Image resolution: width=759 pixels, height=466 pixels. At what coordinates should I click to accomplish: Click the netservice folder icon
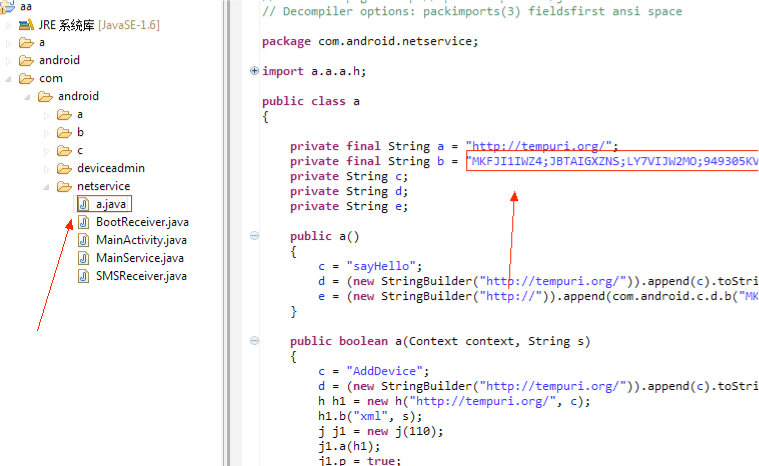64,187
